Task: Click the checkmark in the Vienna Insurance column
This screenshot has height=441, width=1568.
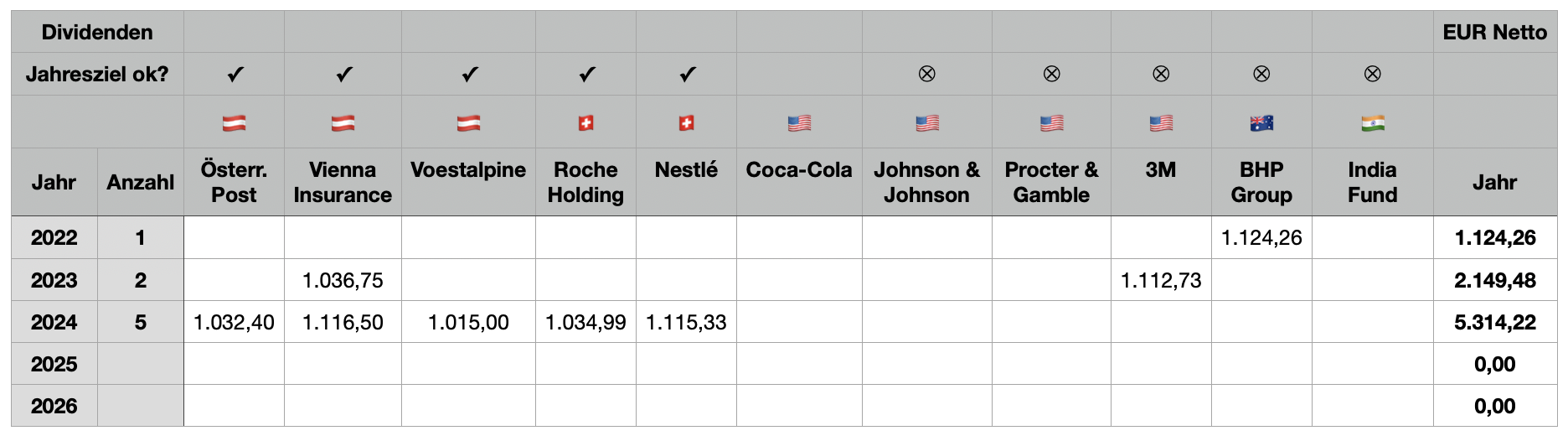Action: pyautogui.click(x=343, y=75)
